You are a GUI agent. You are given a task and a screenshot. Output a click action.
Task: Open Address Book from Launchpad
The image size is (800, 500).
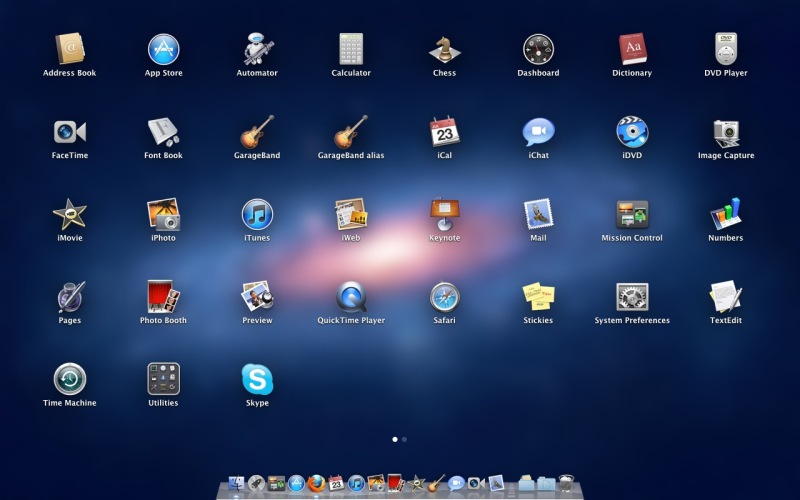tap(70, 49)
